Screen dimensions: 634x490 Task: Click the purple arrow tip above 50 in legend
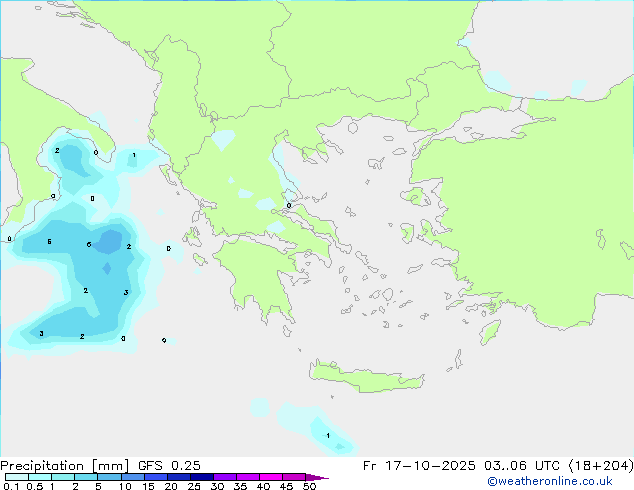[x=317, y=477]
